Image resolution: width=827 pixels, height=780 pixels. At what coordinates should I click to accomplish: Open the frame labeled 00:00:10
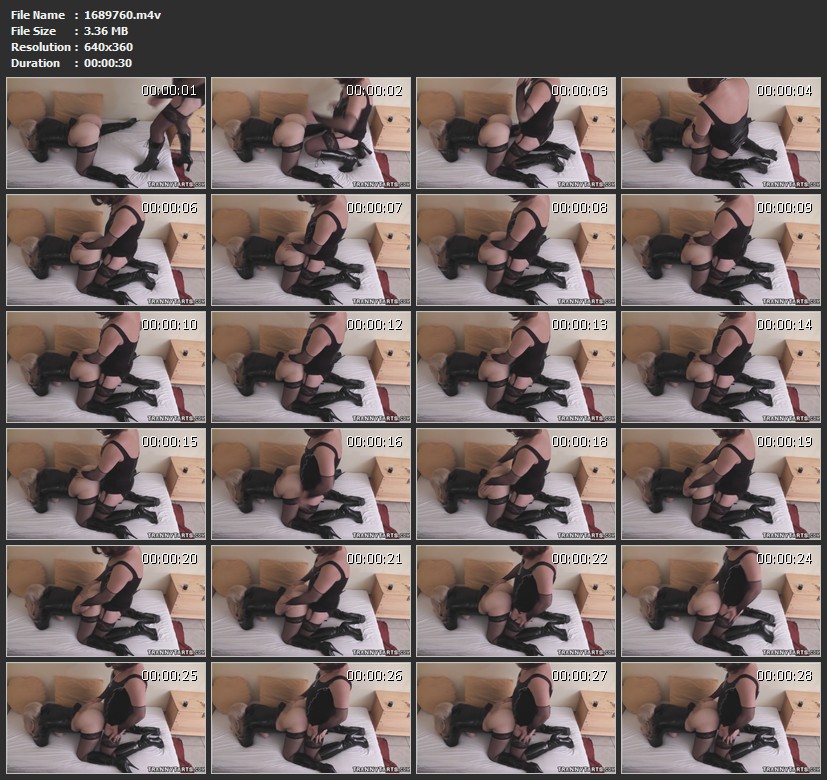tap(106, 367)
